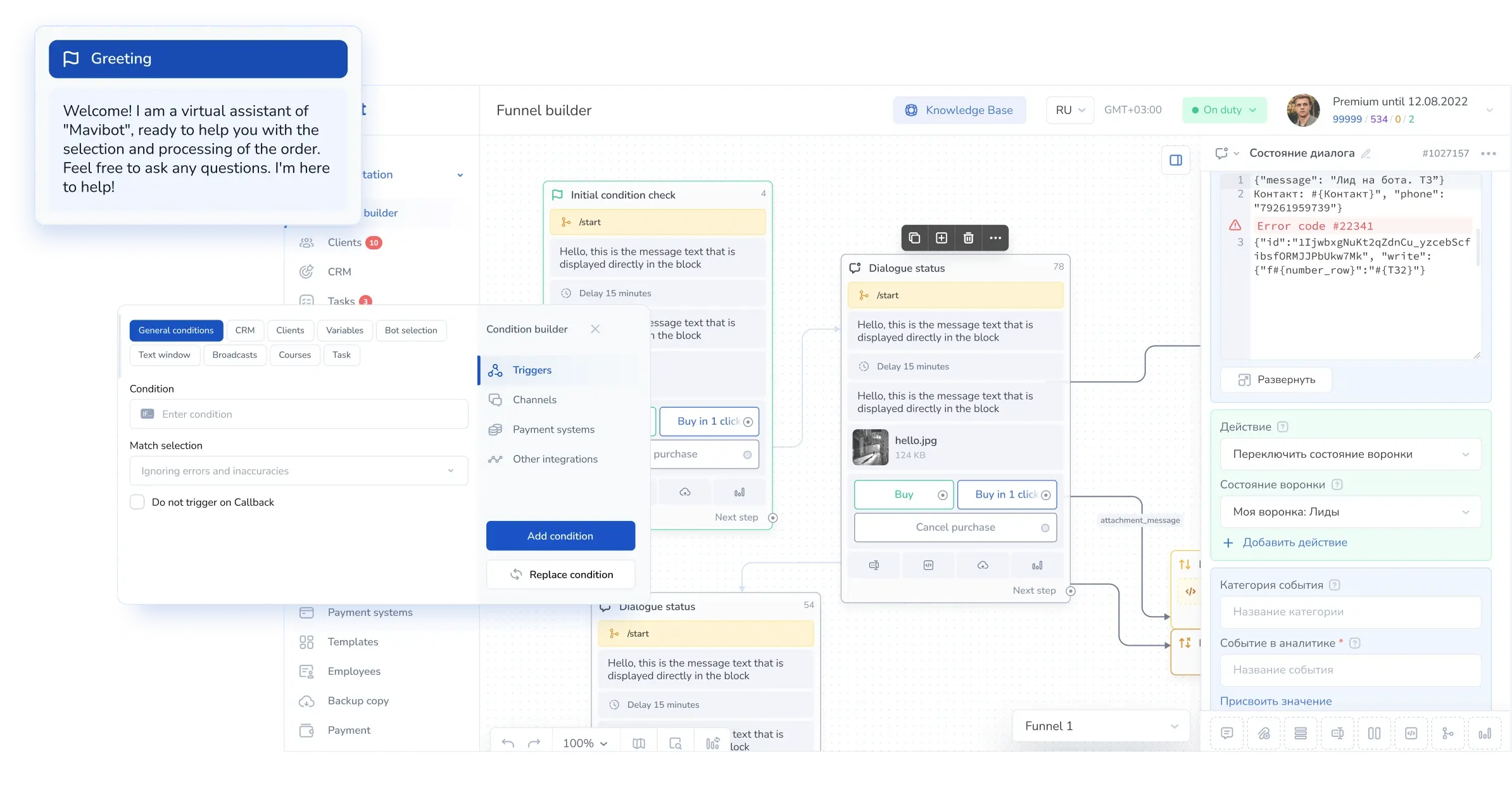Click the Название события input field
1512x804 pixels.
(1351, 670)
